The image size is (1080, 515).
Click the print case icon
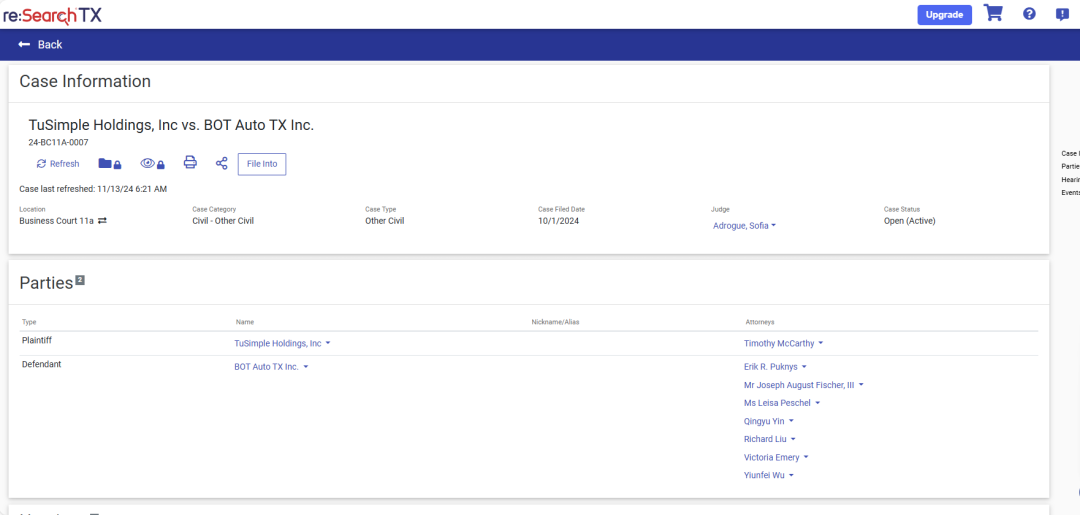[x=190, y=163]
